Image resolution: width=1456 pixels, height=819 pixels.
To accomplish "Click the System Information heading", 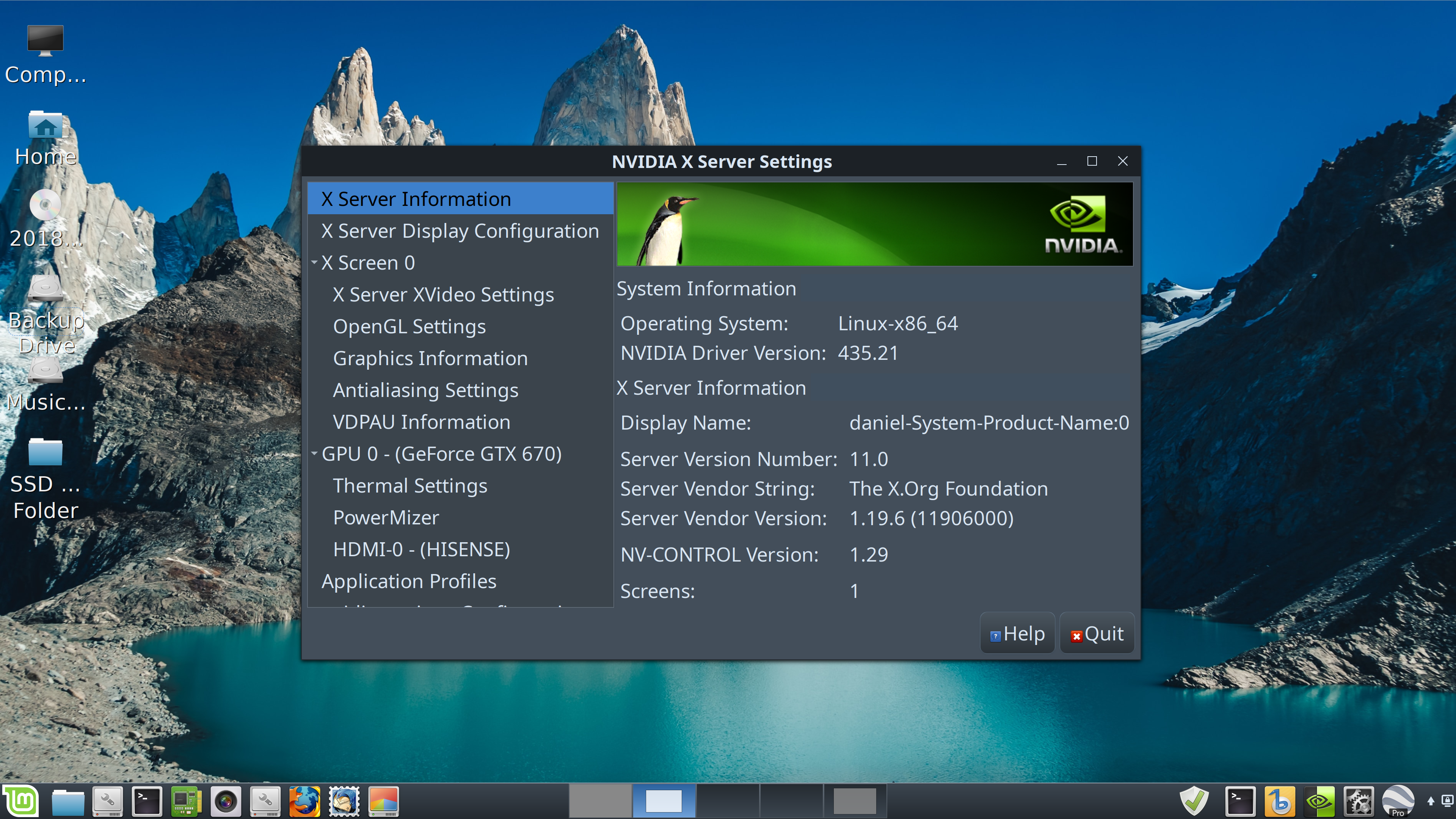I will pyautogui.click(x=706, y=289).
